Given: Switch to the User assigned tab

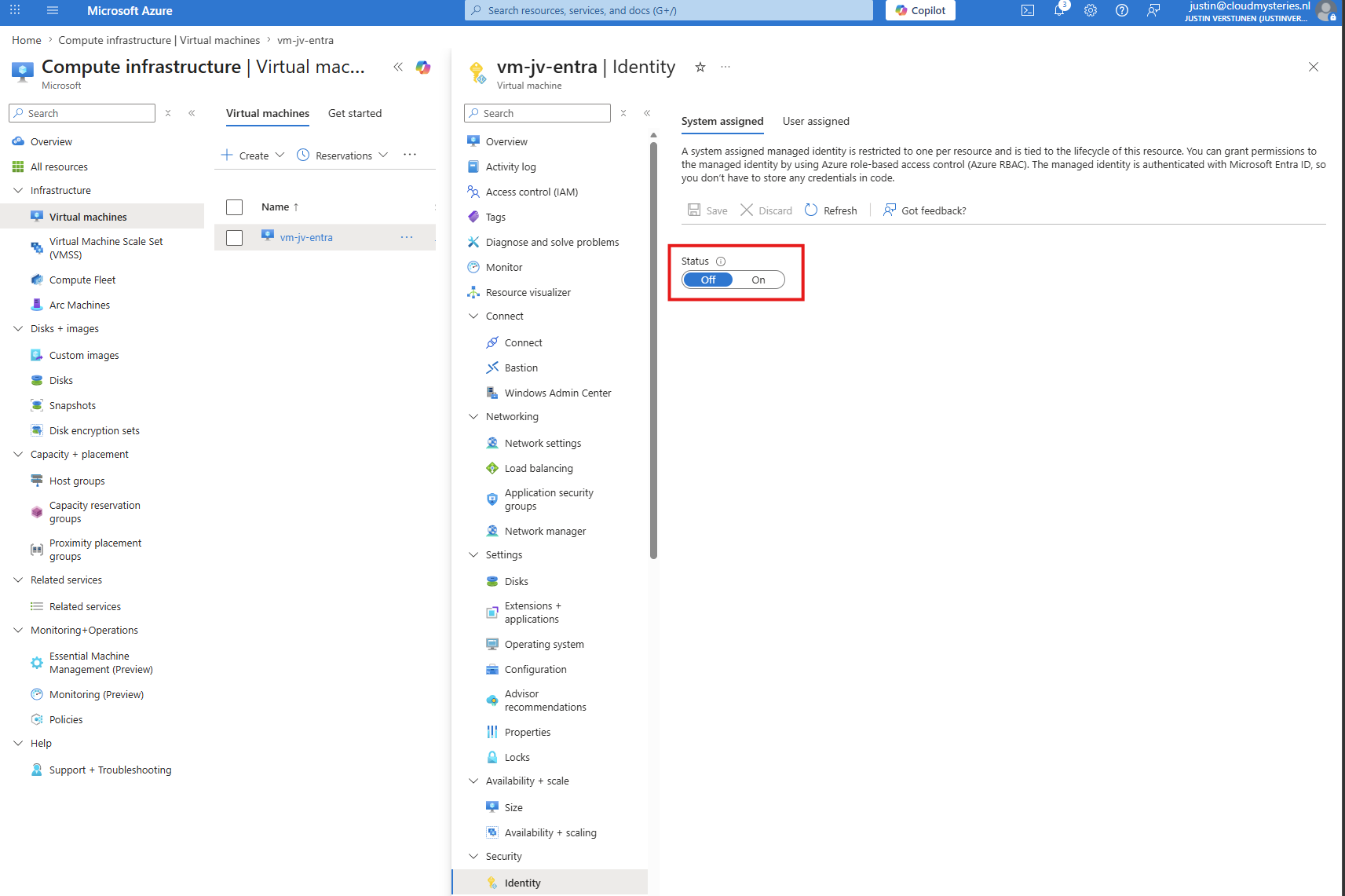Looking at the screenshot, I should pos(816,121).
